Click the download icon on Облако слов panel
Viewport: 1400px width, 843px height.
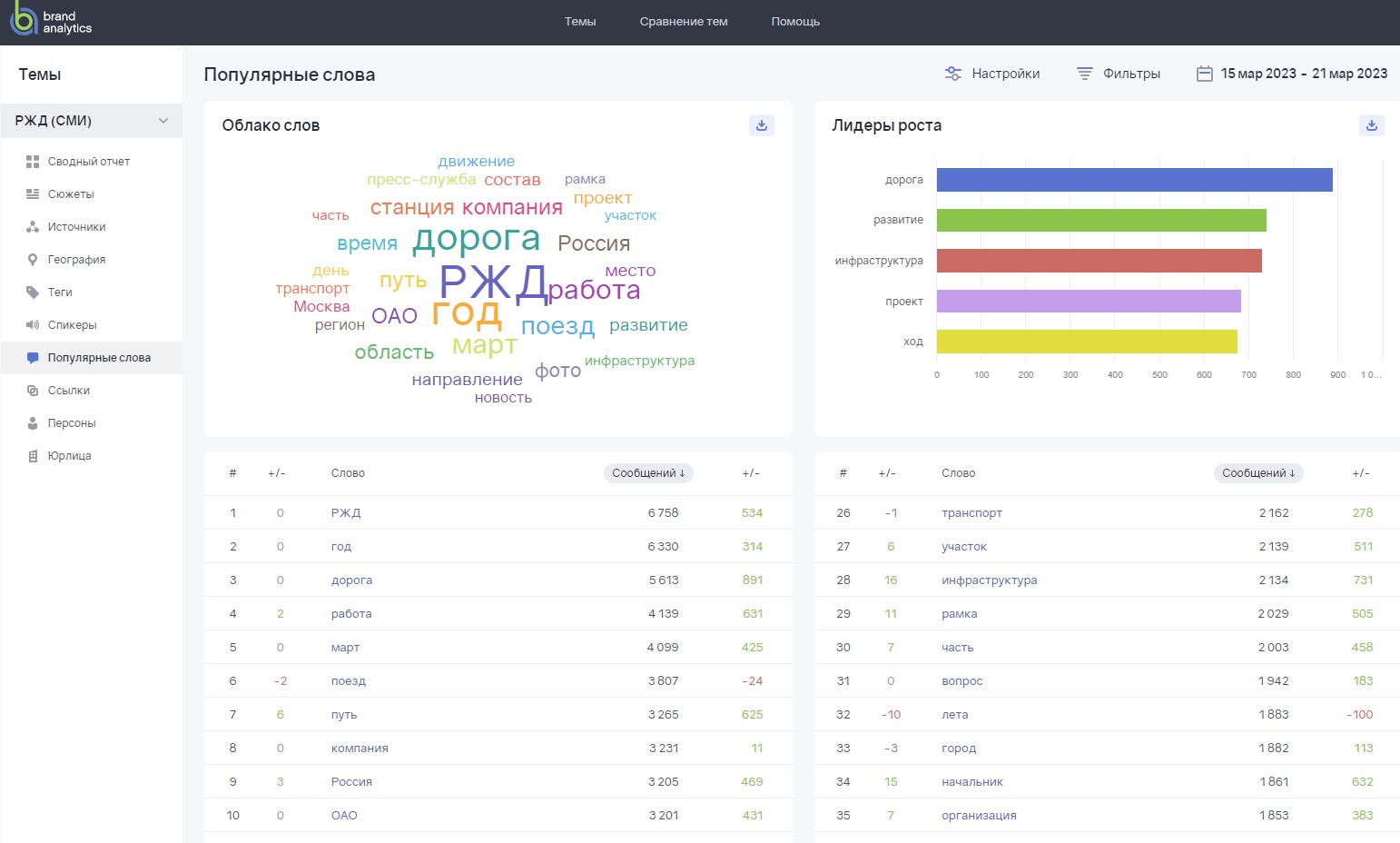761,125
